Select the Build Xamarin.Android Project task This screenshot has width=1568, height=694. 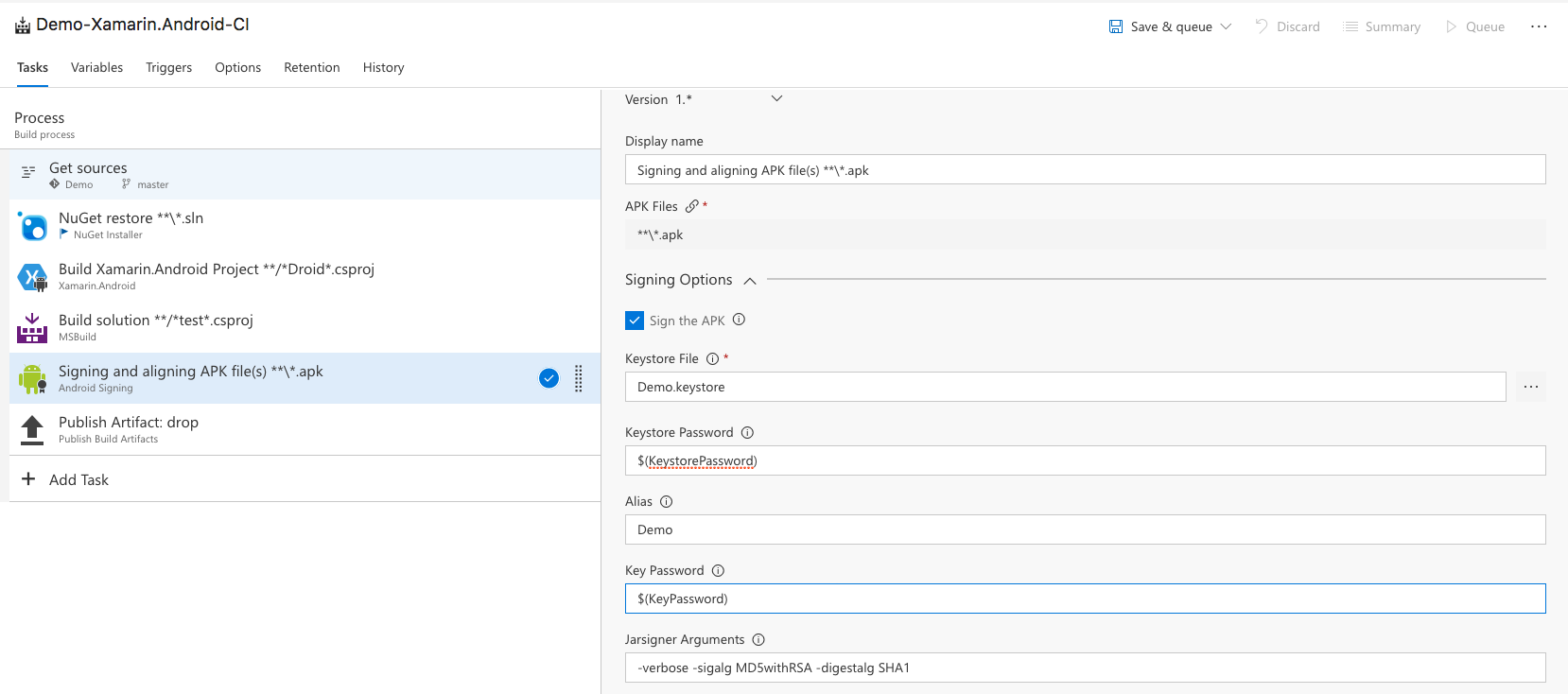[x=305, y=276]
